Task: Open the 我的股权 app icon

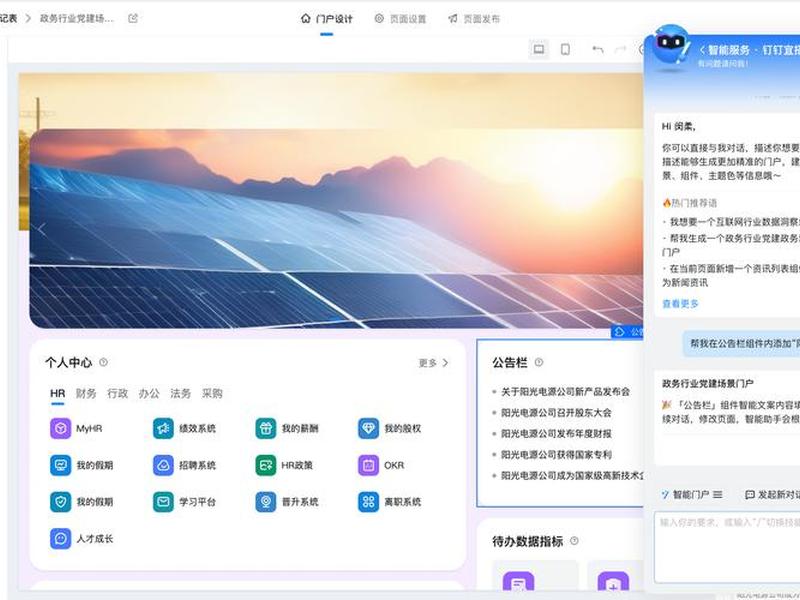Action: pos(368,429)
